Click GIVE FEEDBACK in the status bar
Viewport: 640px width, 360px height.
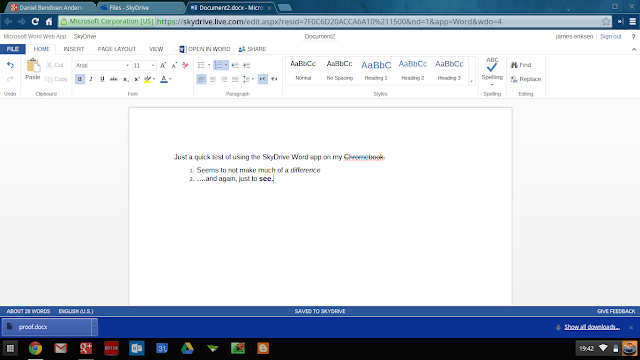click(616, 311)
